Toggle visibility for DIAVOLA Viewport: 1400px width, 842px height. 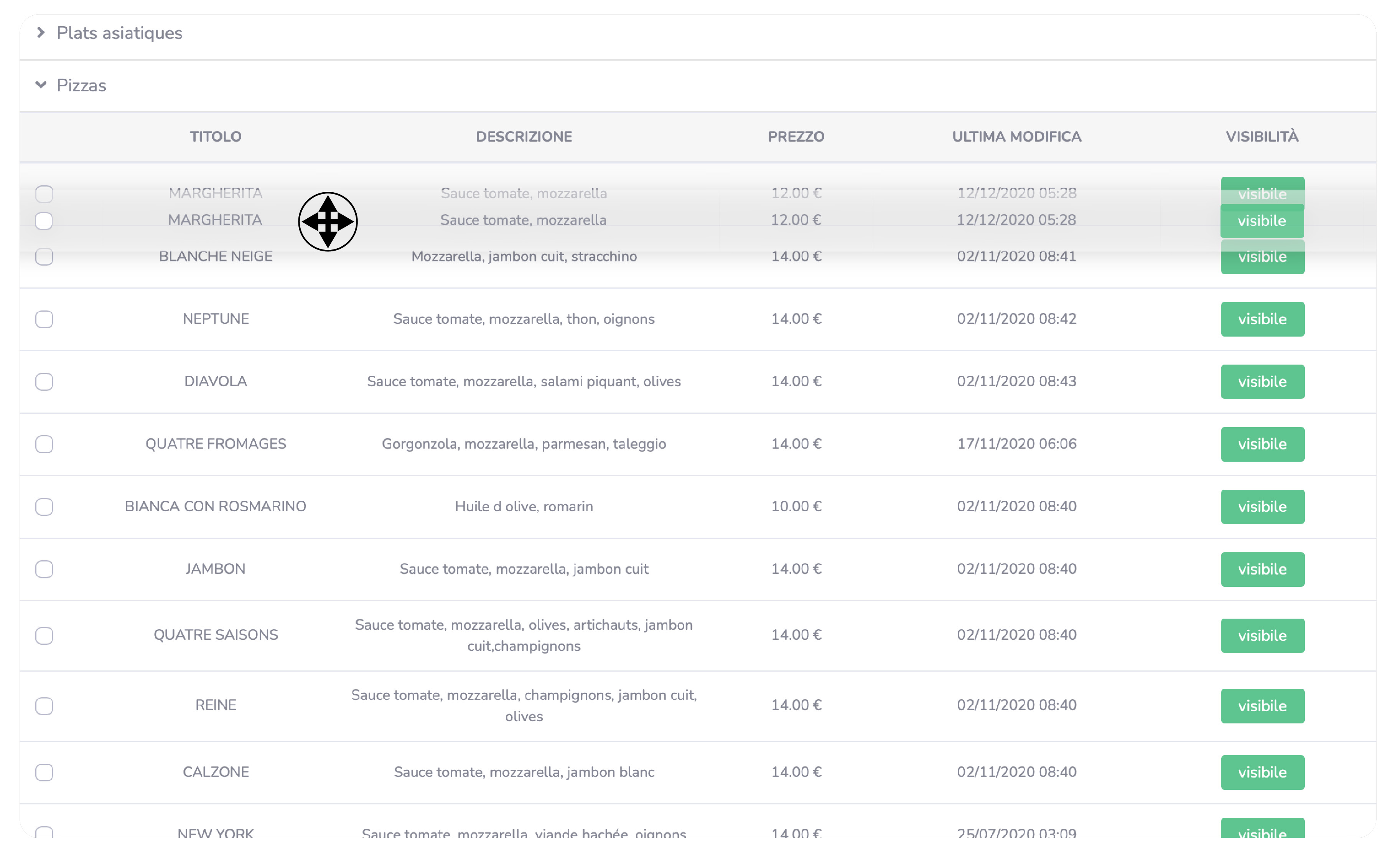(1262, 381)
